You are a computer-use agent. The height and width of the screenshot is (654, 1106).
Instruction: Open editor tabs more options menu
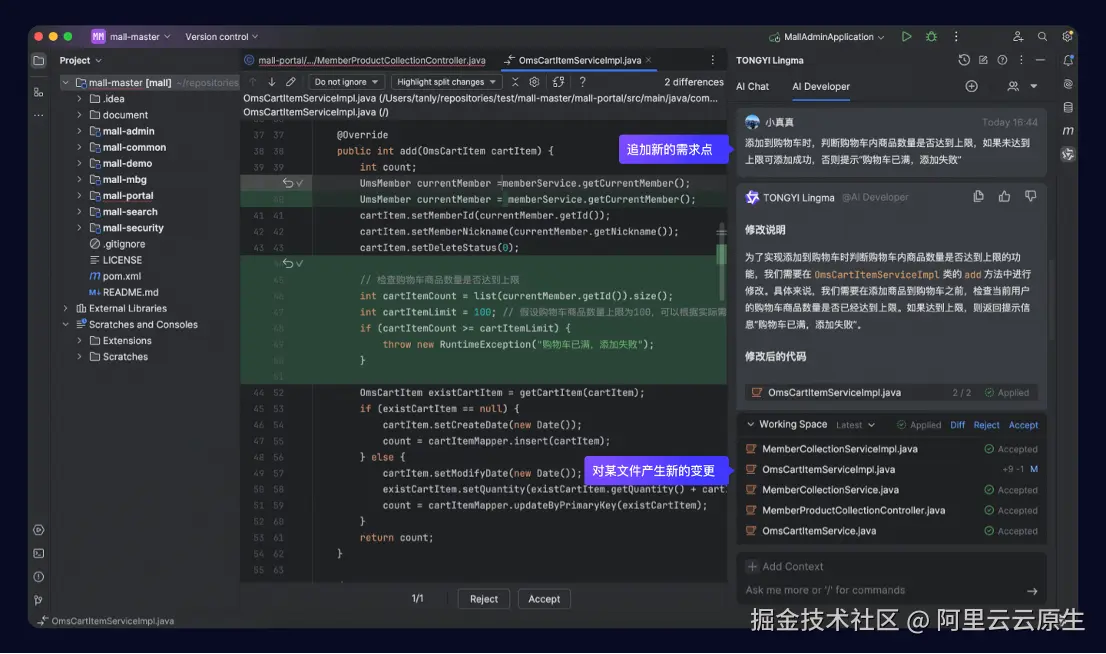click(x=712, y=60)
